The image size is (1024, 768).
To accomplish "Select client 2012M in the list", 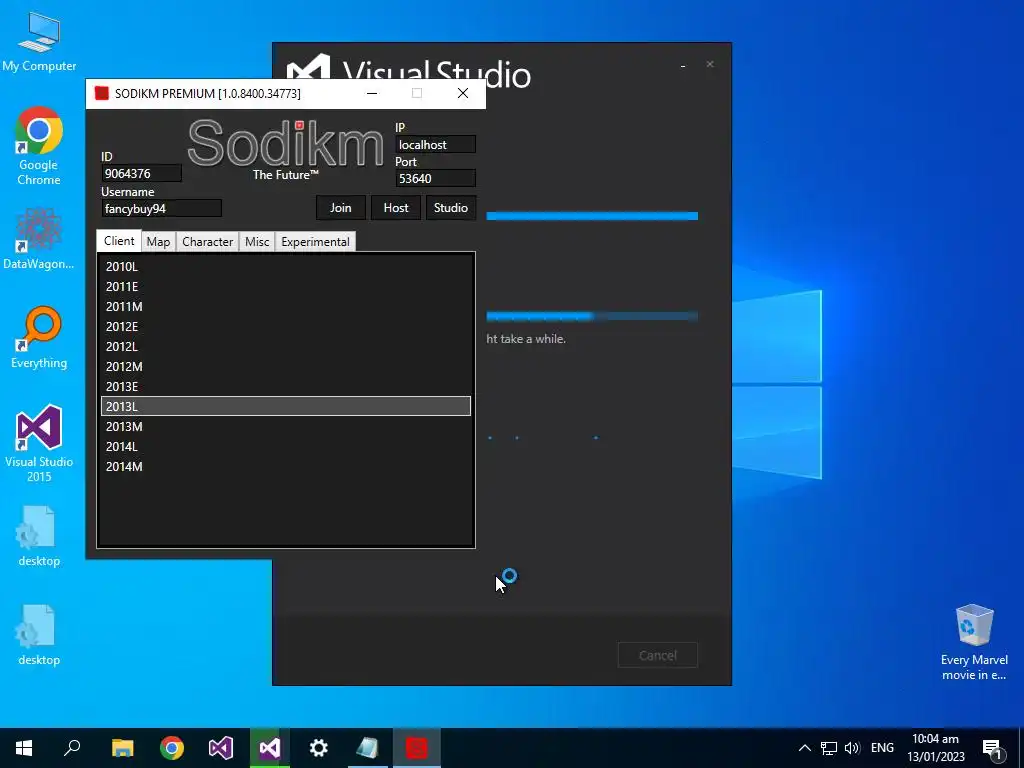I will (286, 366).
